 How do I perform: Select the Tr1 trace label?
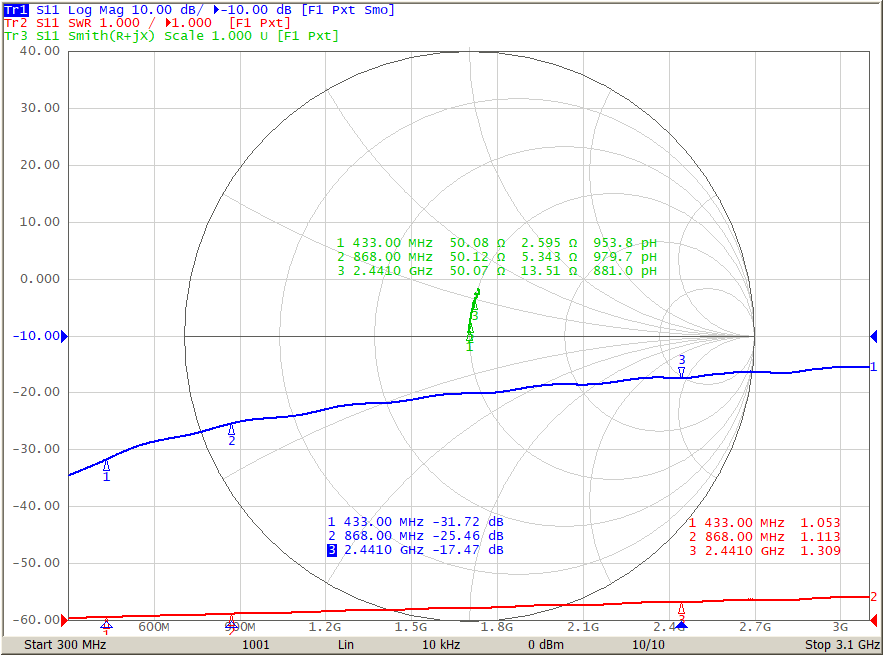point(12,9)
